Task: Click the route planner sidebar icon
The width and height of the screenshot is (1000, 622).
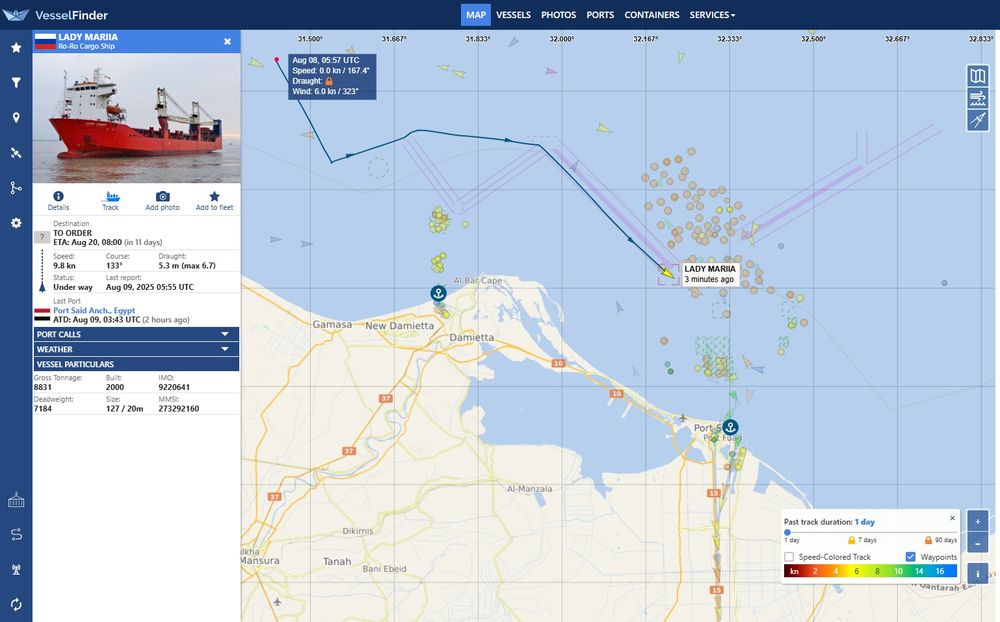Action: pyautogui.click(x=16, y=535)
